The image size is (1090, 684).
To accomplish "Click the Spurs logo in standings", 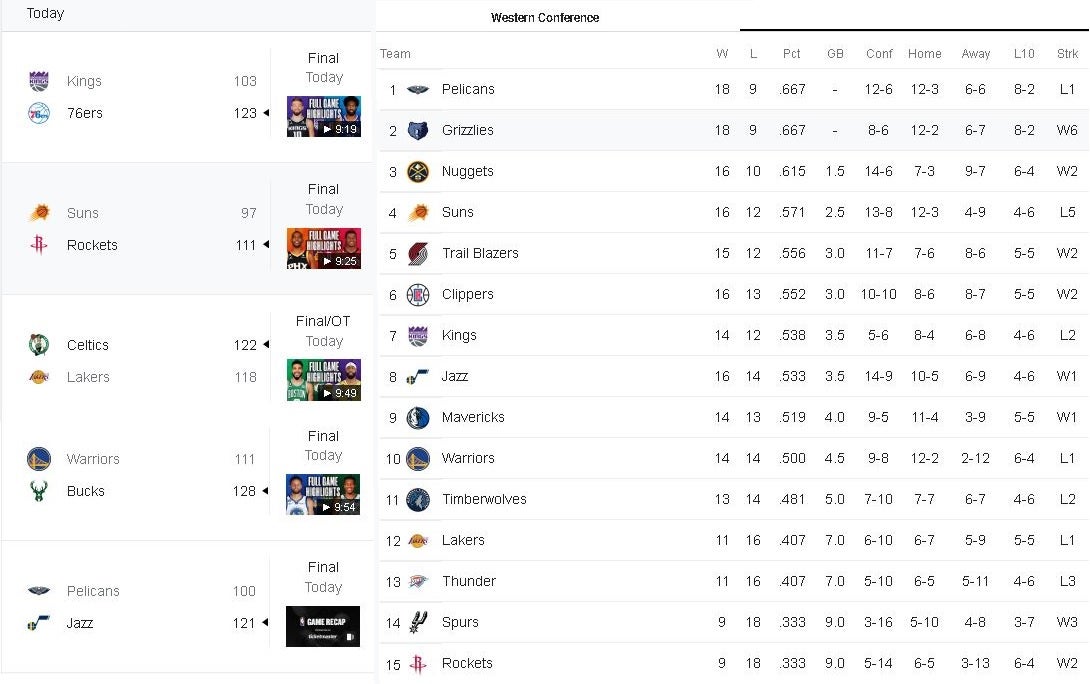I will tap(418, 622).
